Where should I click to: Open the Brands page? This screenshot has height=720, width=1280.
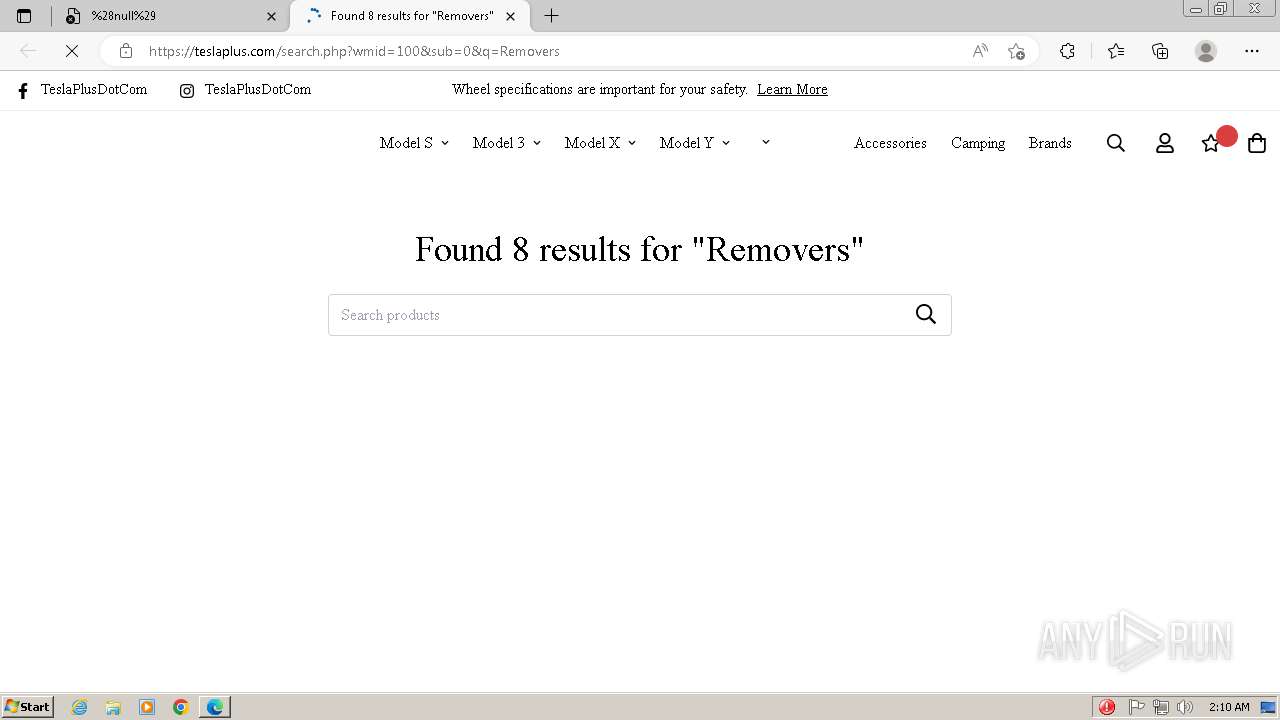pyautogui.click(x=1050, y=143)
